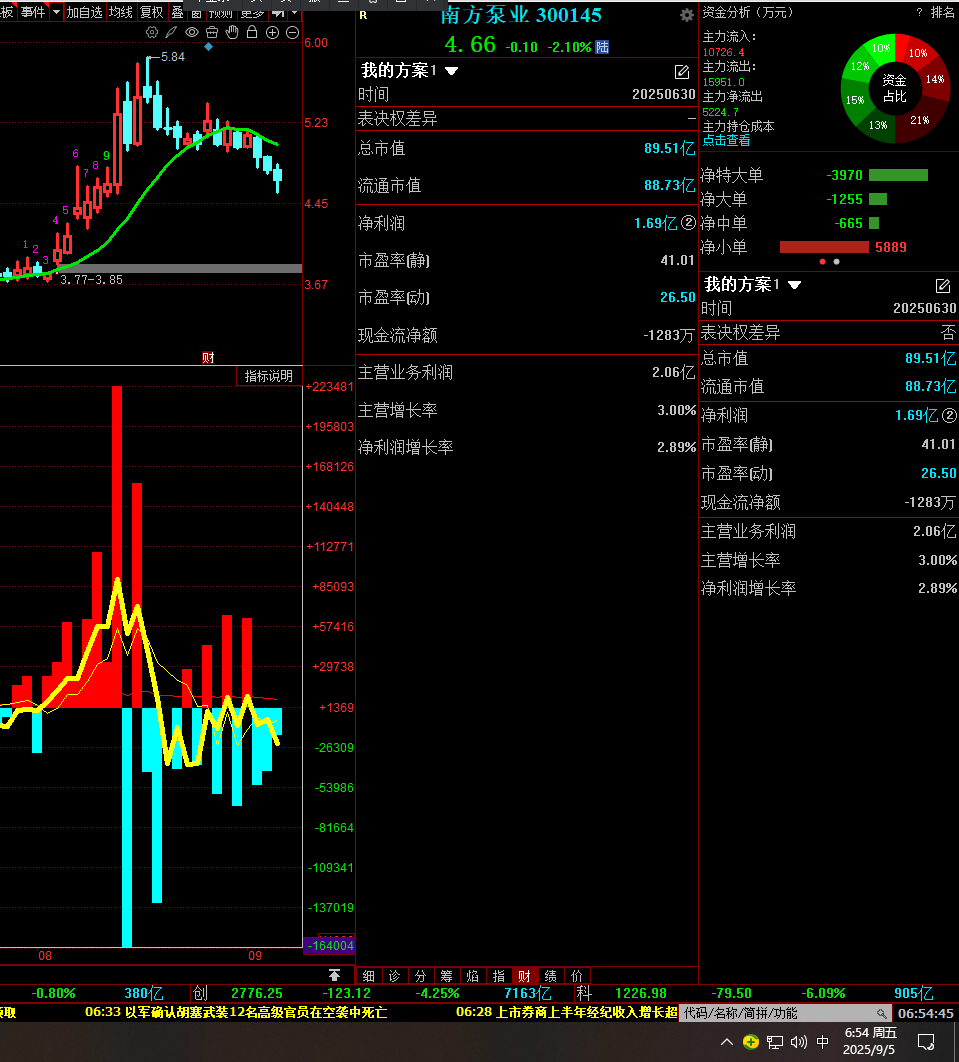Screen dimensions: 959x1062
Task: Expand dropdown arrow next to 事件
Action: click(56, 12)
